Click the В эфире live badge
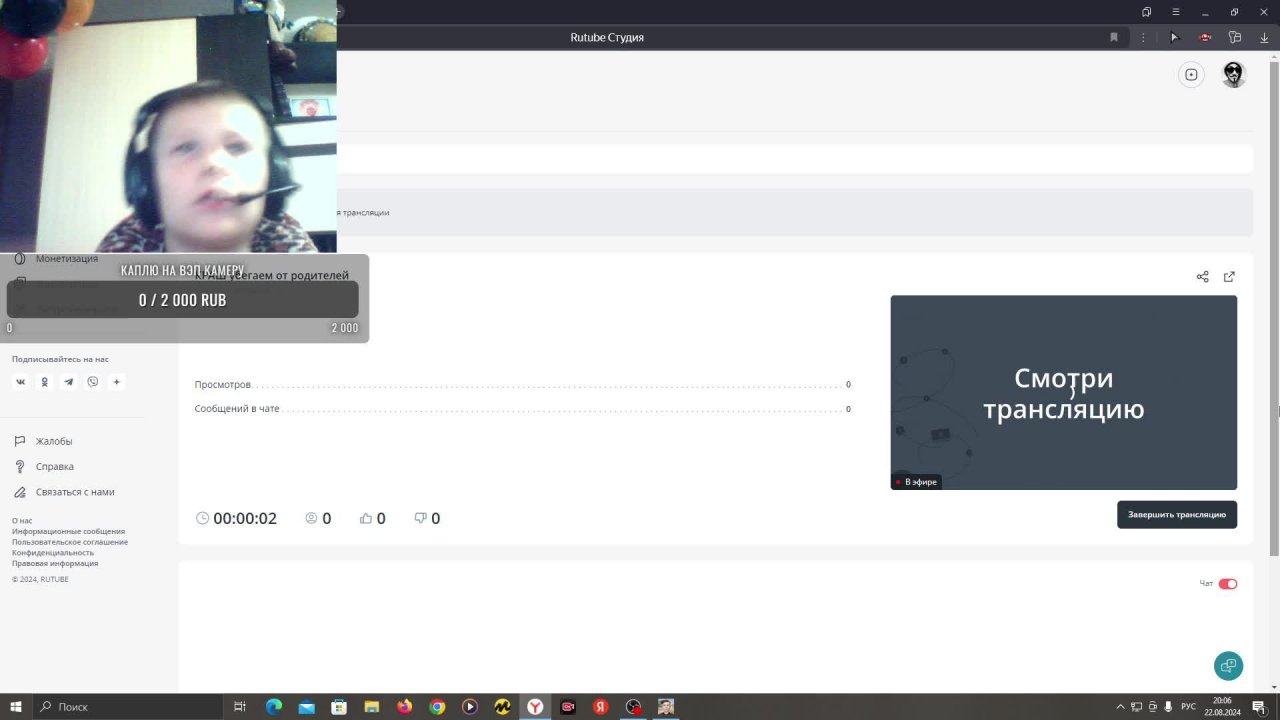 click(x=916, y=482)
